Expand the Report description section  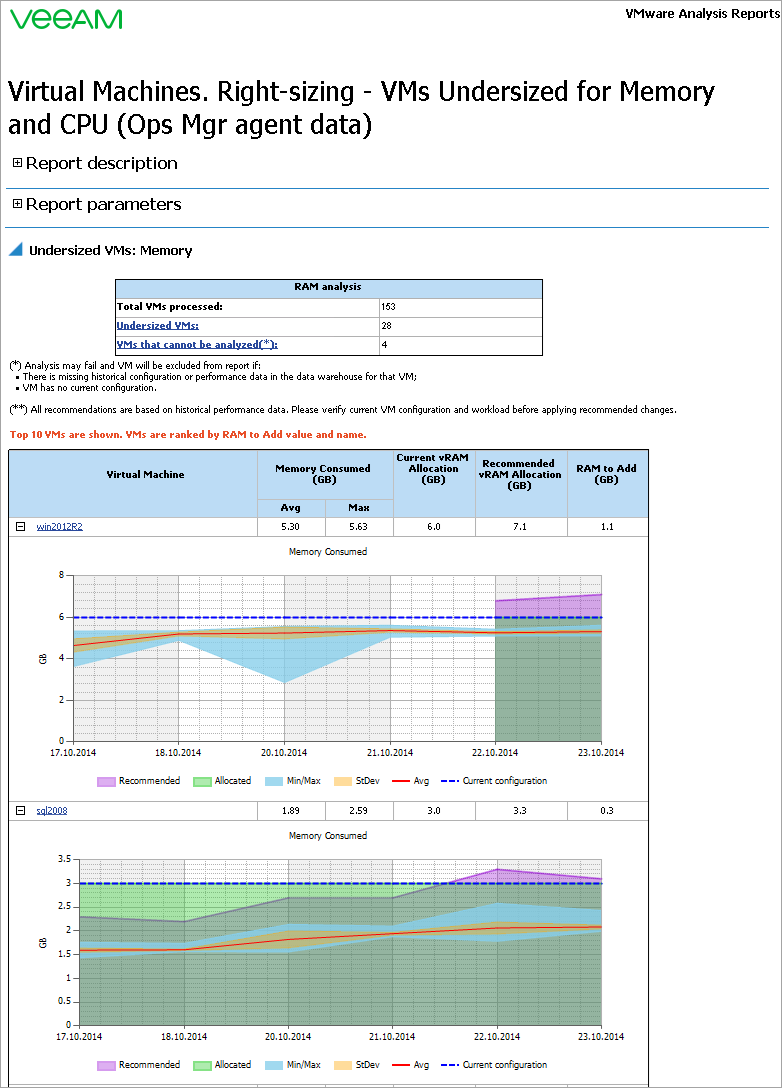tap(17, 163)
